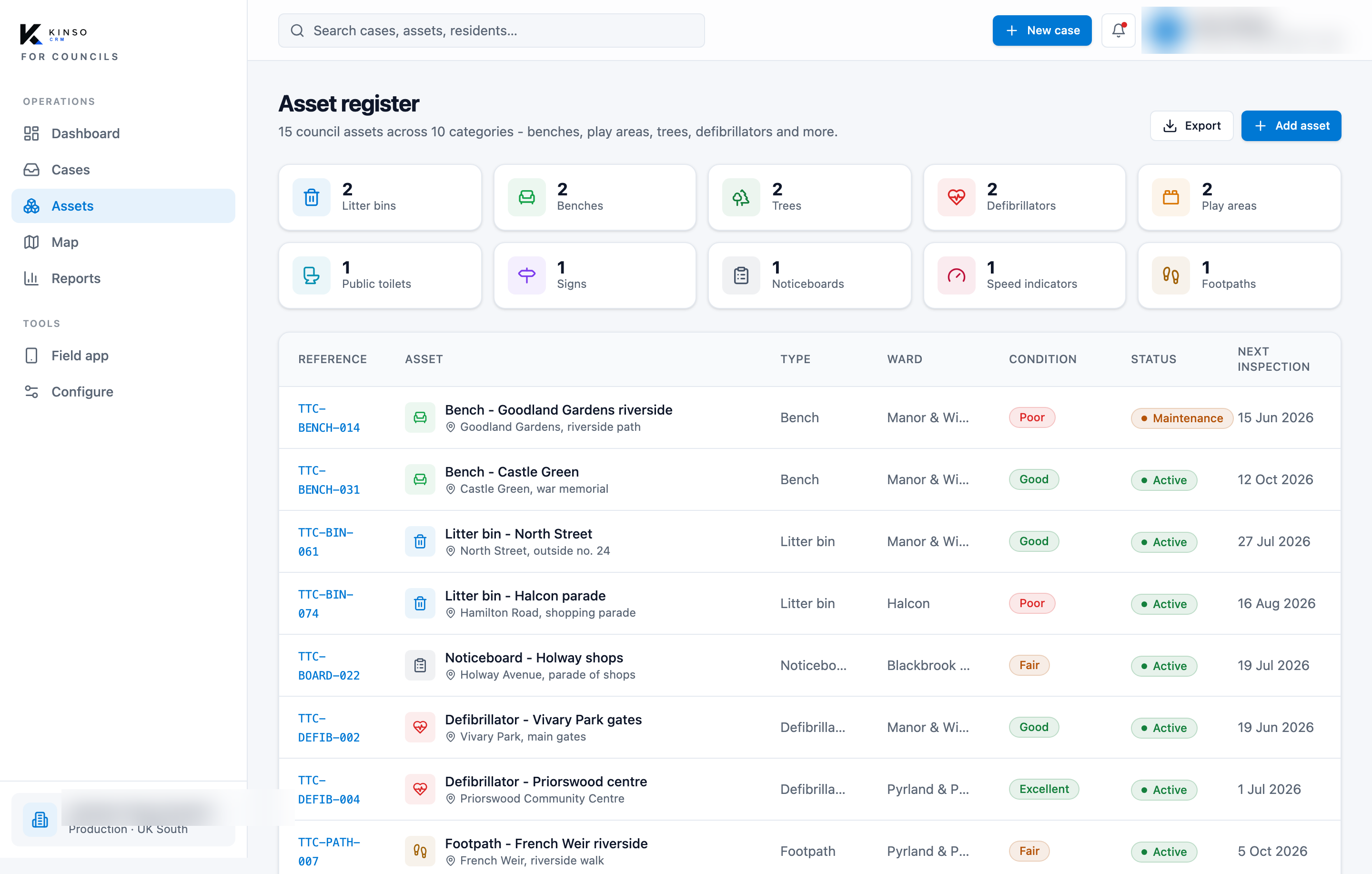The width and height of the screenshot is (1372, 874).
Task: Click the Play areas category icon
Action: [1171, 197]
